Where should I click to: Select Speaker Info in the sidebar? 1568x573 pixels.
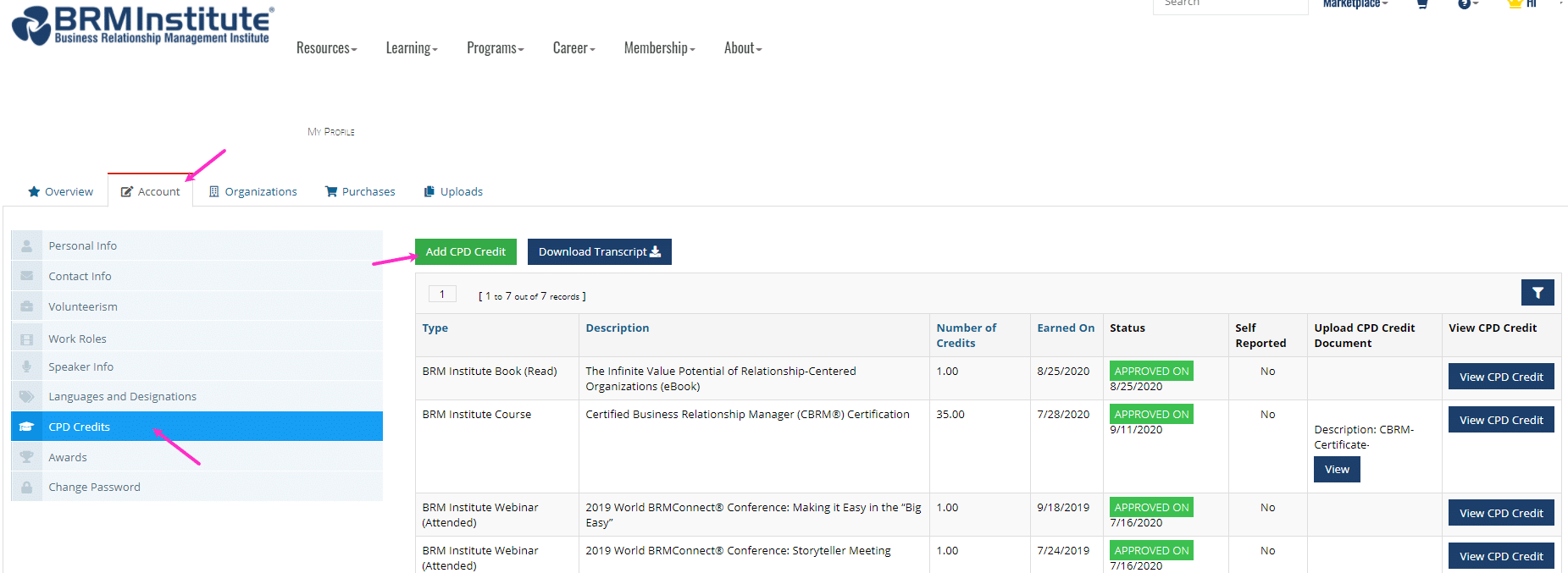[197, 366]
